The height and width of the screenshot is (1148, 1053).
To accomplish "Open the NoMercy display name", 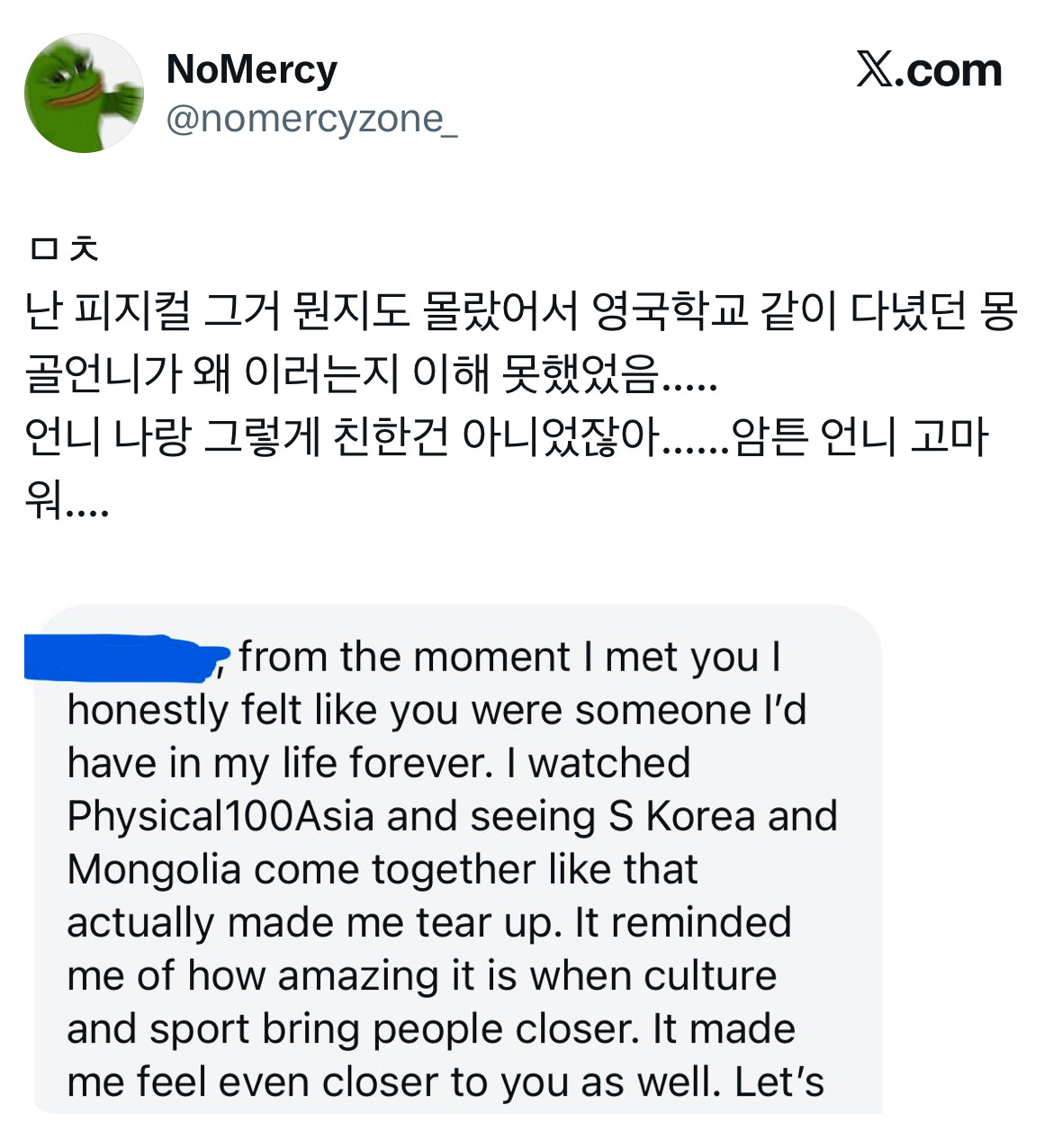I will pyautogui.click(x=252, y=69).
